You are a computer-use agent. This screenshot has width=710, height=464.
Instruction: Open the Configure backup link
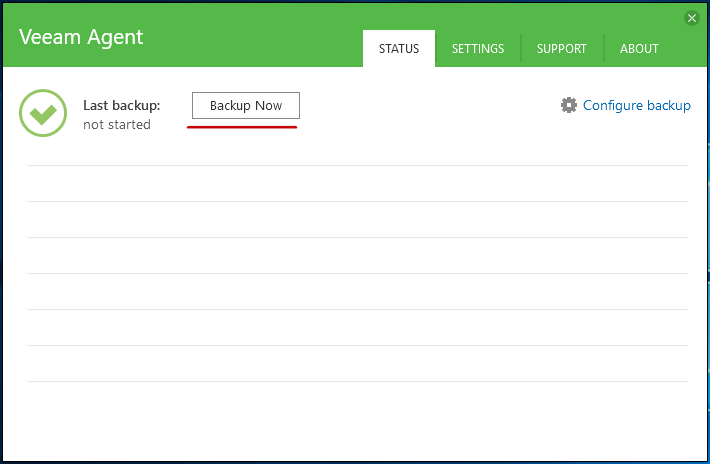(636, 105)
